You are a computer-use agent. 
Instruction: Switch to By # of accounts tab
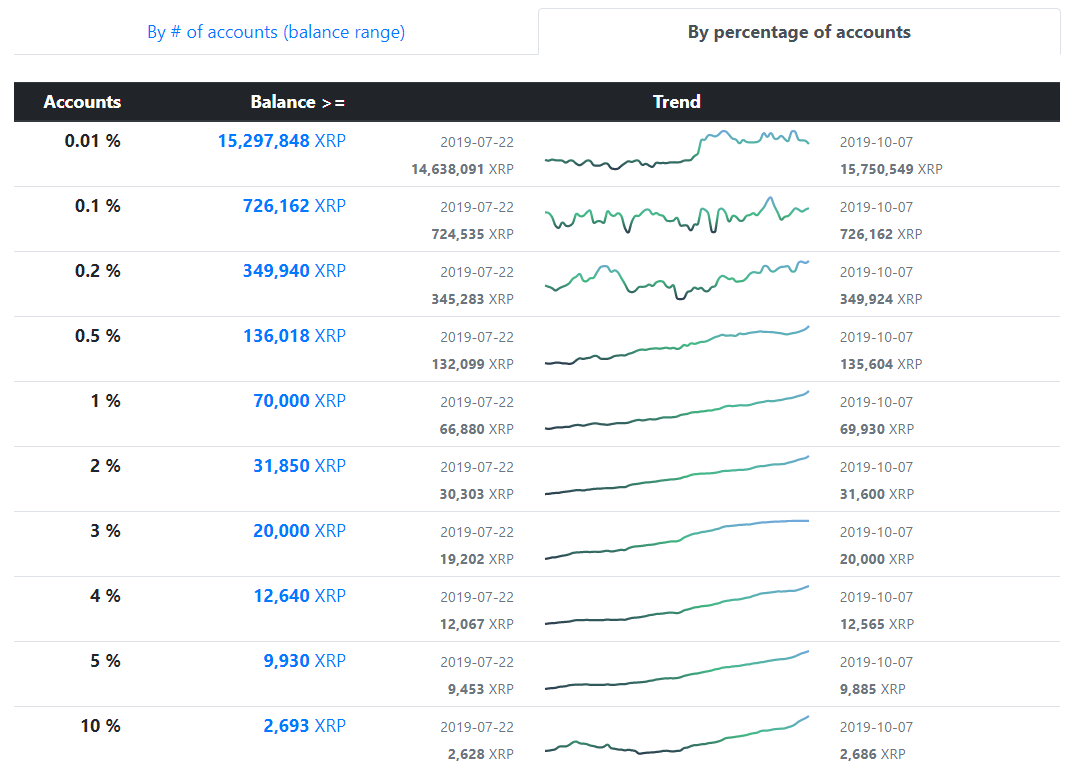[x=276, y=32]
